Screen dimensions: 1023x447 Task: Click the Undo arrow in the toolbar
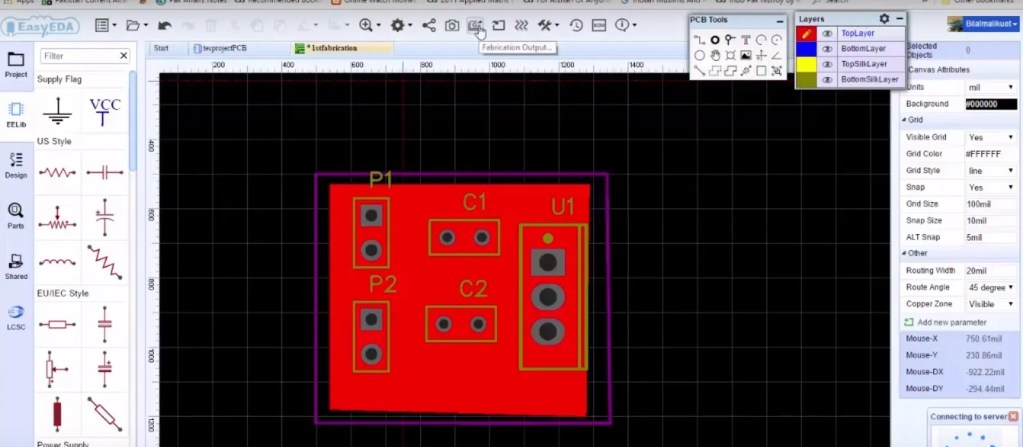click(164, 25)
